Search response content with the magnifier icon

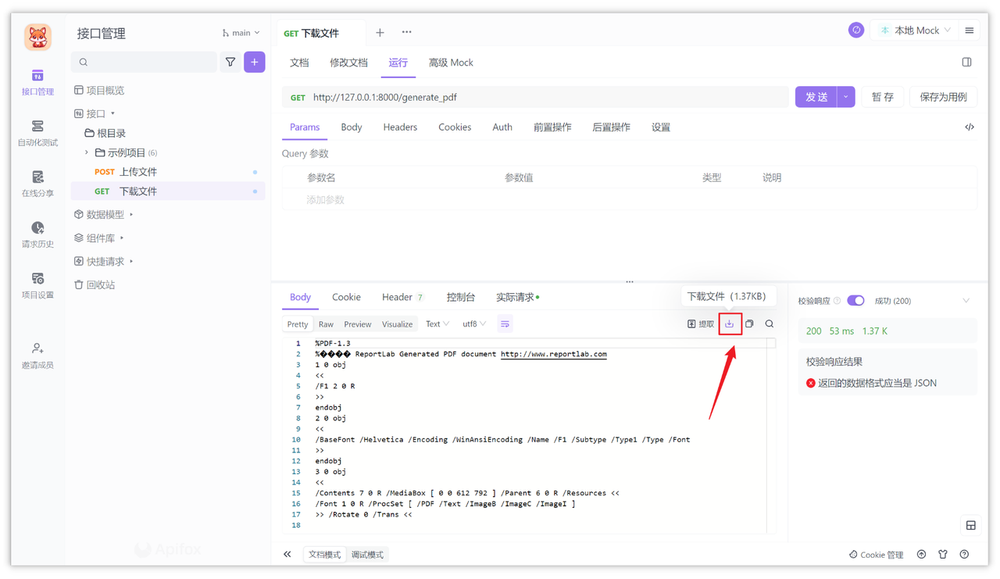pyautogui.click(x=770, y=323)
